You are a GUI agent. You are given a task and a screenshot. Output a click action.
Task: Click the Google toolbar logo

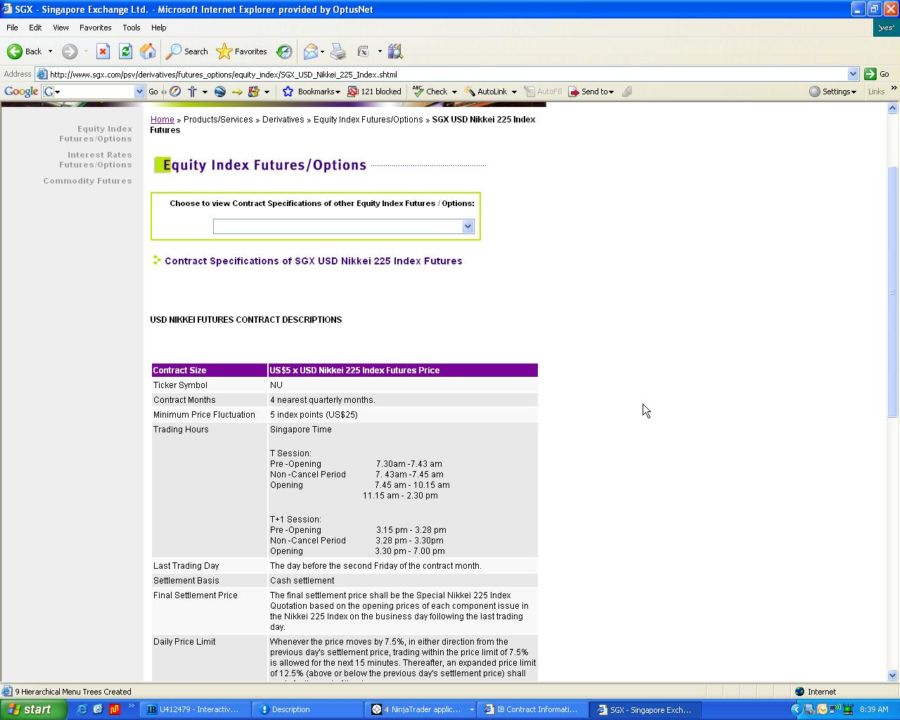[21, 91]
